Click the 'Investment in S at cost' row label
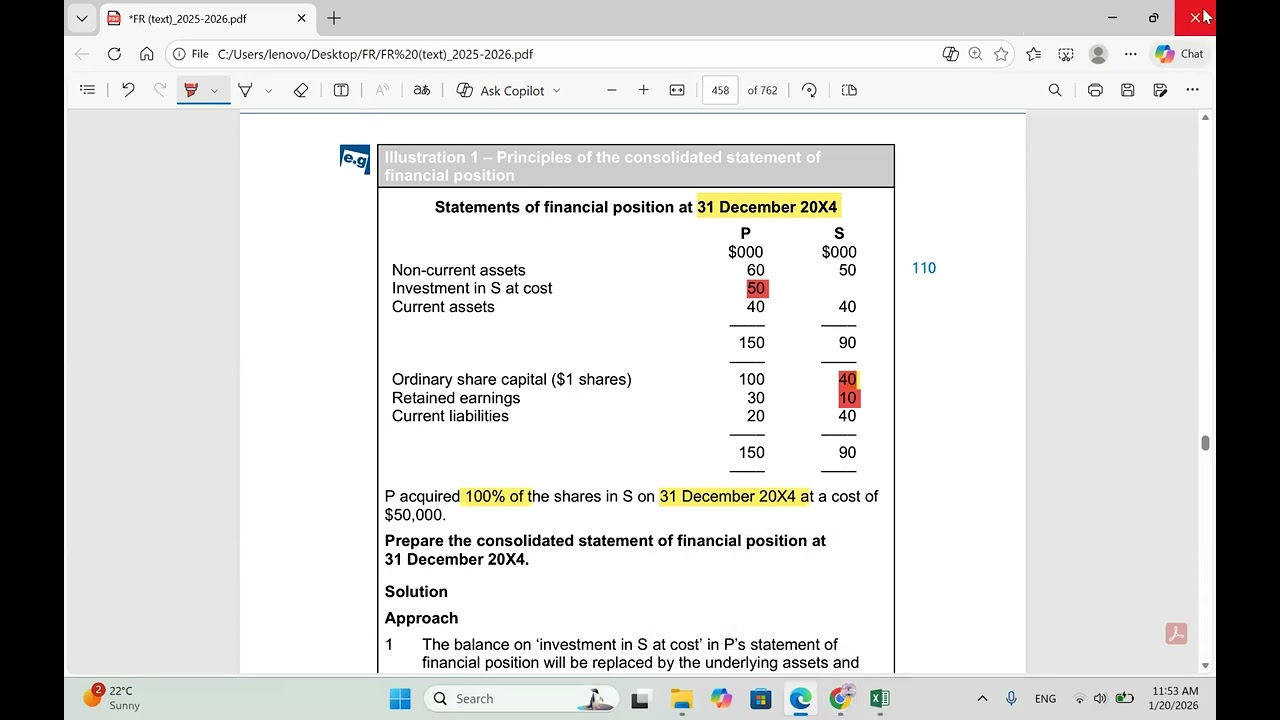 pos(472,288)
